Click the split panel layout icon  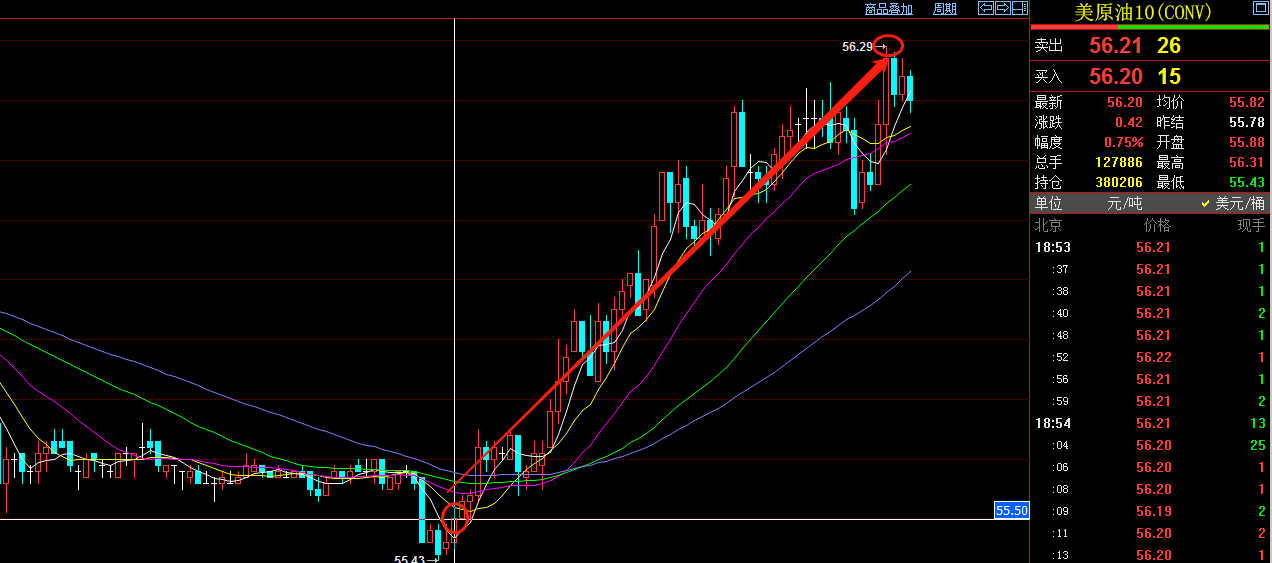[x=1019, y=9]
